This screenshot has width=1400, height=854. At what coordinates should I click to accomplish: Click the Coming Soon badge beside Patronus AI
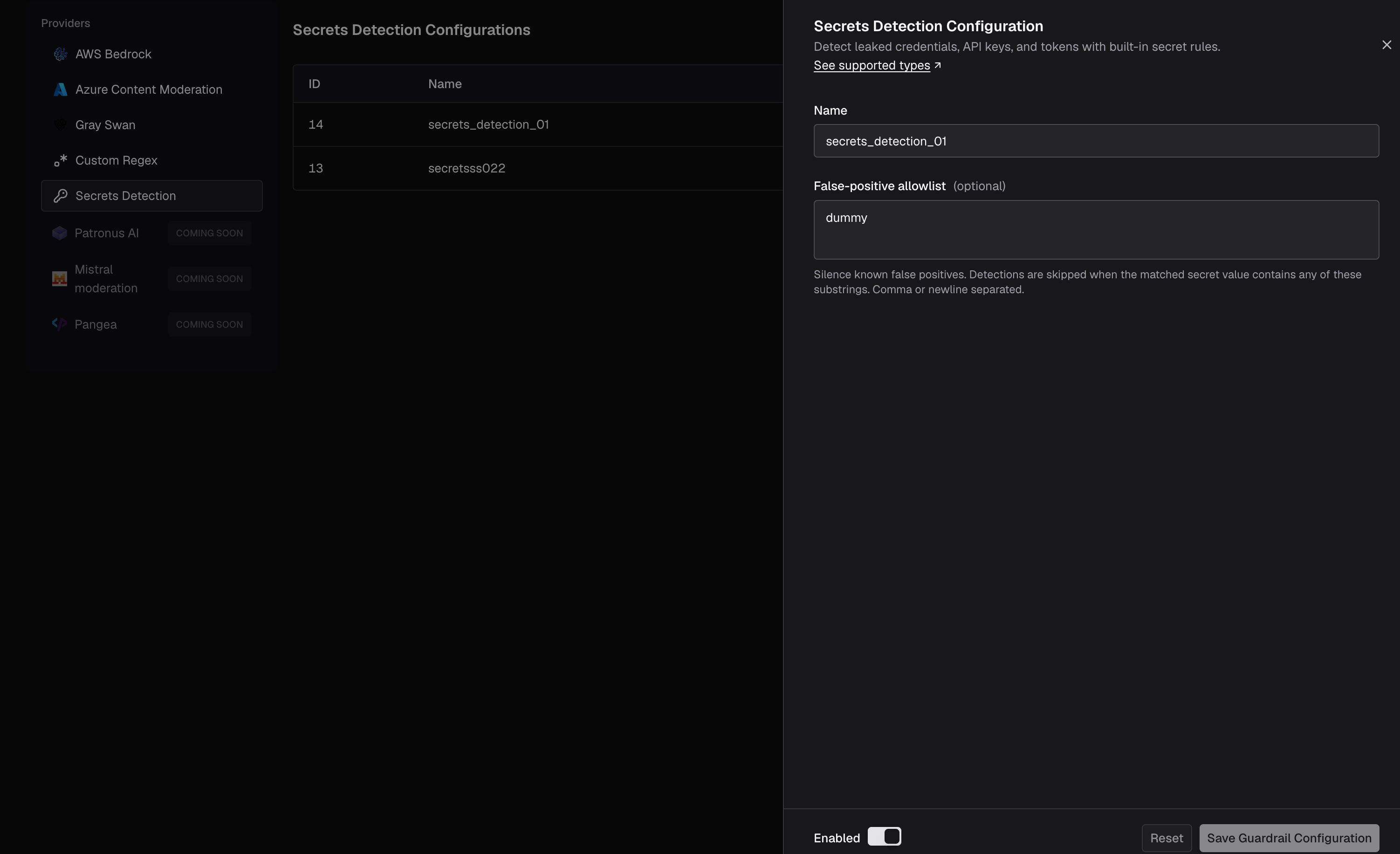point(209,233)
